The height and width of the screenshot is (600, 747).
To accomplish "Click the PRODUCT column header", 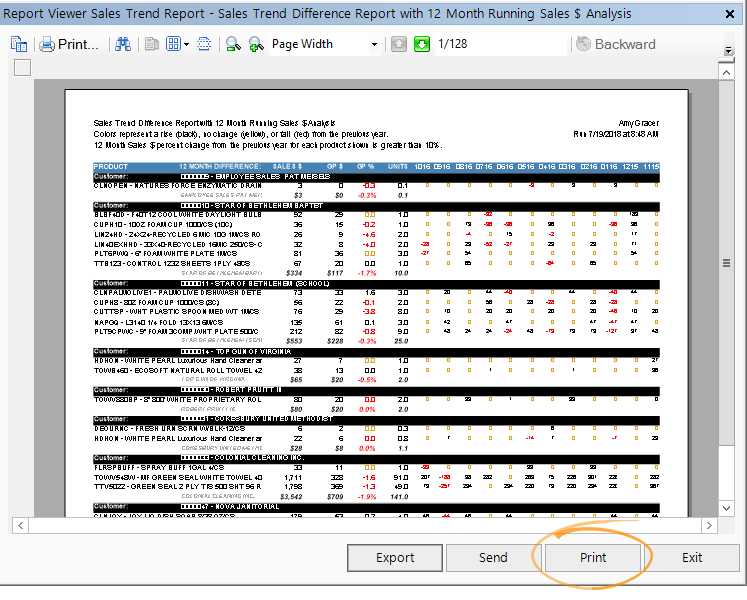I will pos(111,167).
